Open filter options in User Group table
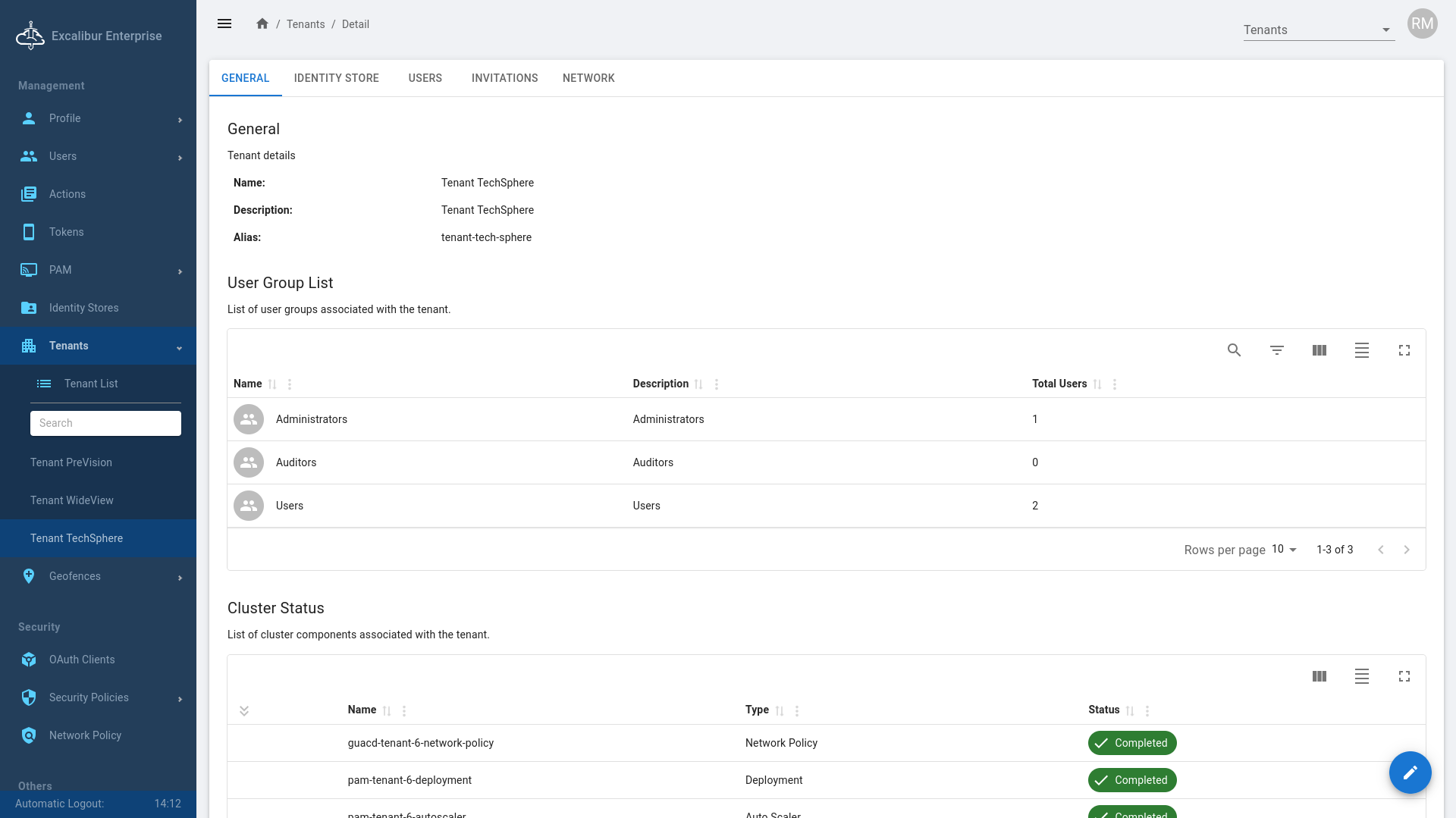Screen dimensions: 1456x818 [x=1276, y=350]
